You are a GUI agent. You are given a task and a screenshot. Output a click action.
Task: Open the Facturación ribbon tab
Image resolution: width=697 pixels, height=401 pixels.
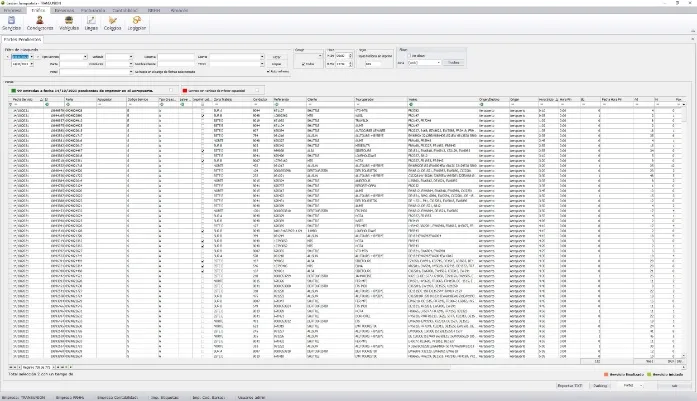click(93, 10)
